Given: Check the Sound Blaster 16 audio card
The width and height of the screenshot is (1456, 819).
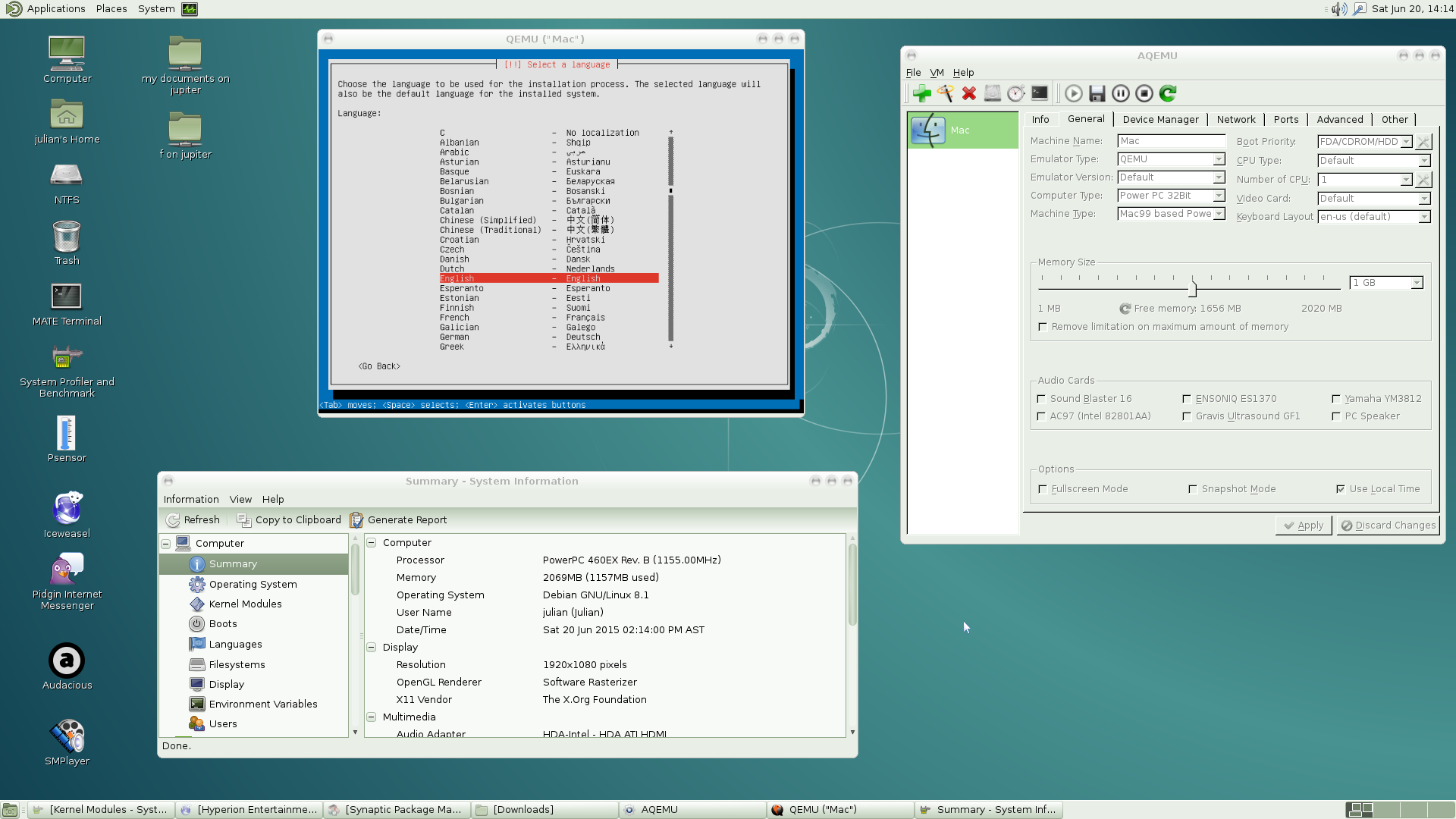Looking at the screenshot, I should [1041, 399].
